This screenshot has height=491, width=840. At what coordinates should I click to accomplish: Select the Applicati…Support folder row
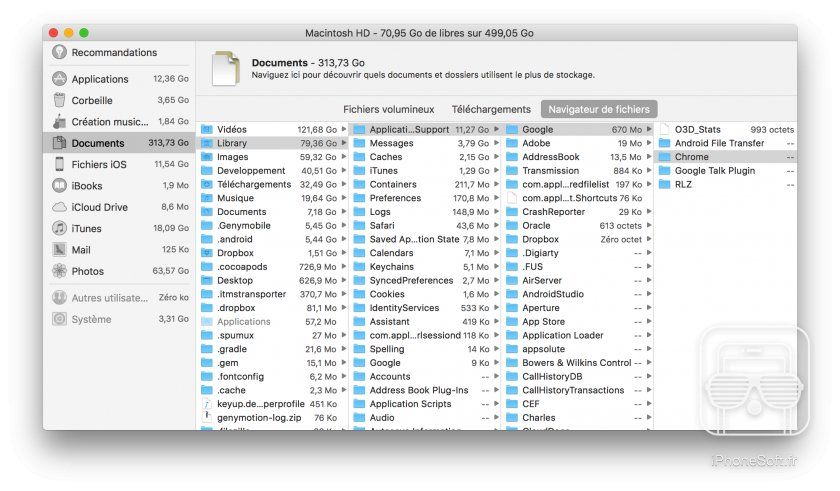(x=425, y=130)
